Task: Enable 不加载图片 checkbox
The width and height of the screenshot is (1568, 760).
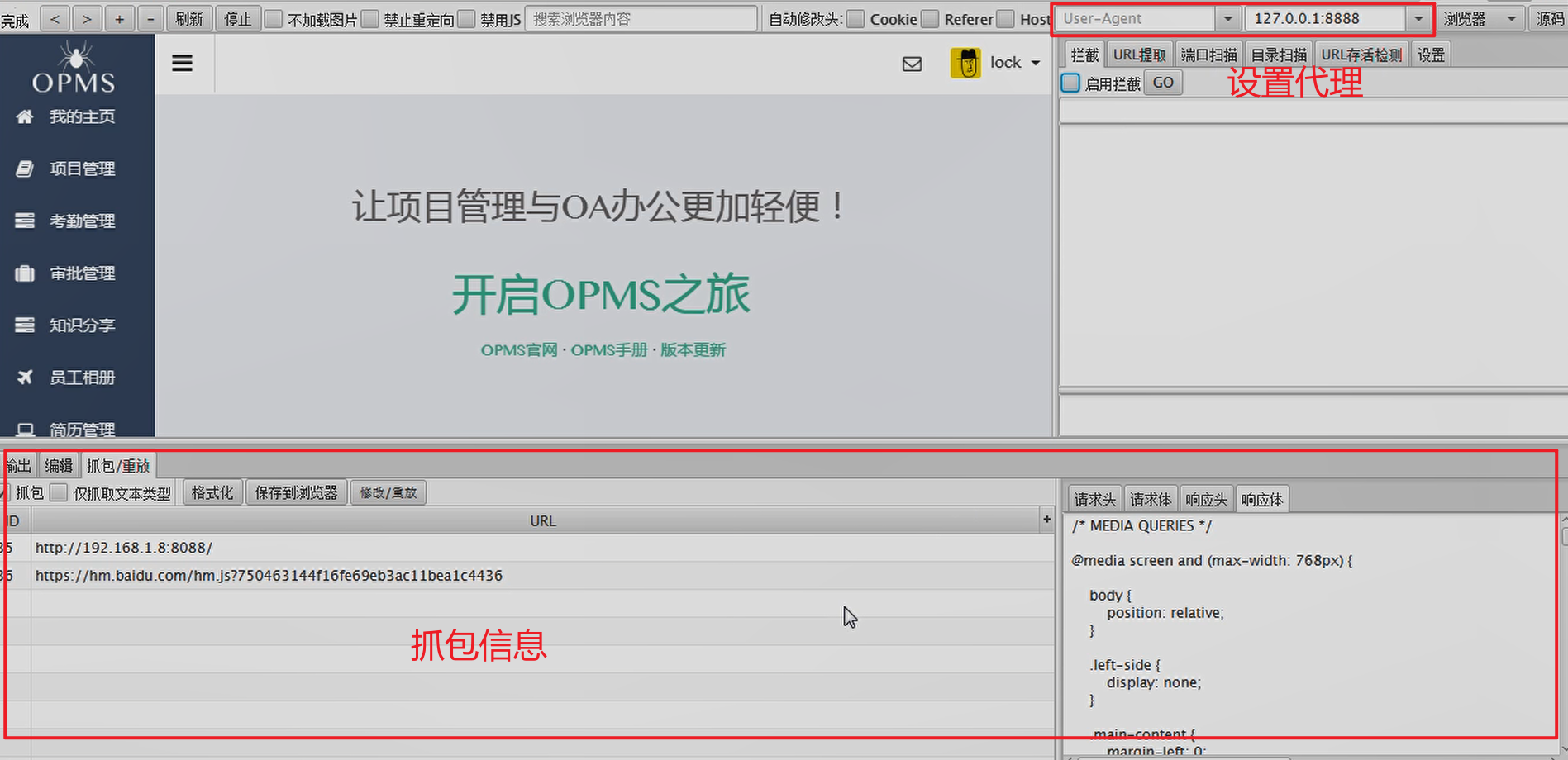Action: (274, 19)
